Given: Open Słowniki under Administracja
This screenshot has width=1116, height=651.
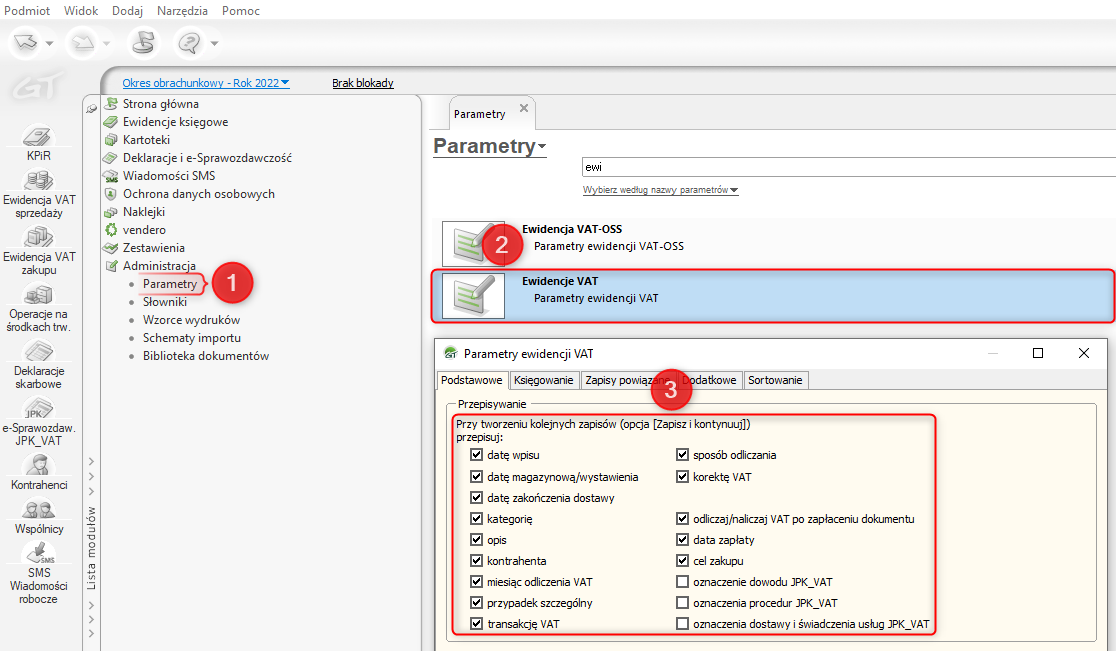Looking at the screenshot, I should pos(164,302).
